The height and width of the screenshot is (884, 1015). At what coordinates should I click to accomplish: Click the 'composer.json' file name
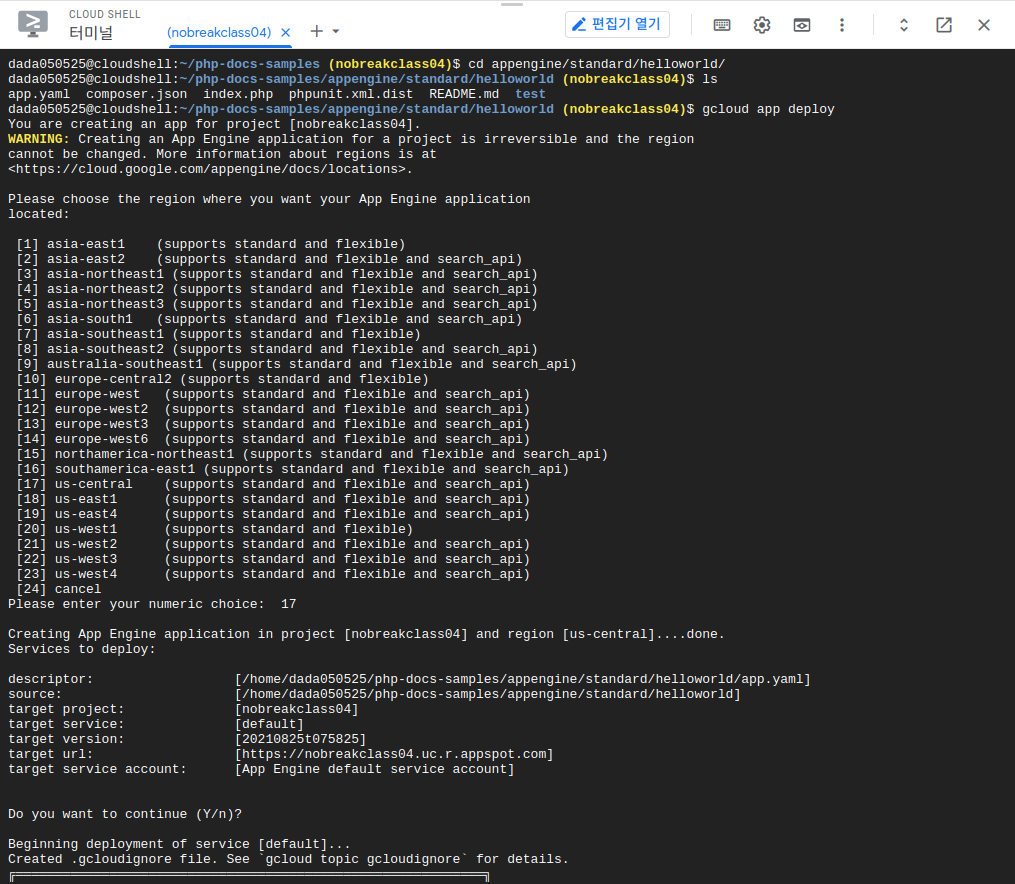click(x=137, y=94)
